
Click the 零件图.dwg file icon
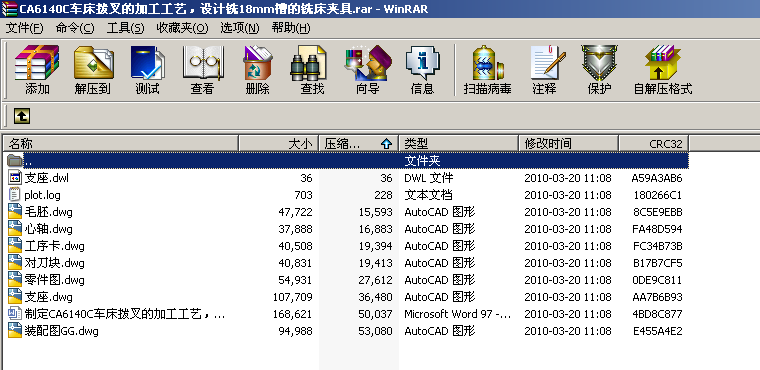point(16,279)
